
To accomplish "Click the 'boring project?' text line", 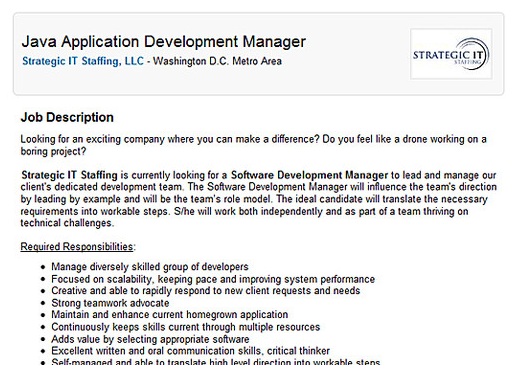I will [x=53, y=151].
